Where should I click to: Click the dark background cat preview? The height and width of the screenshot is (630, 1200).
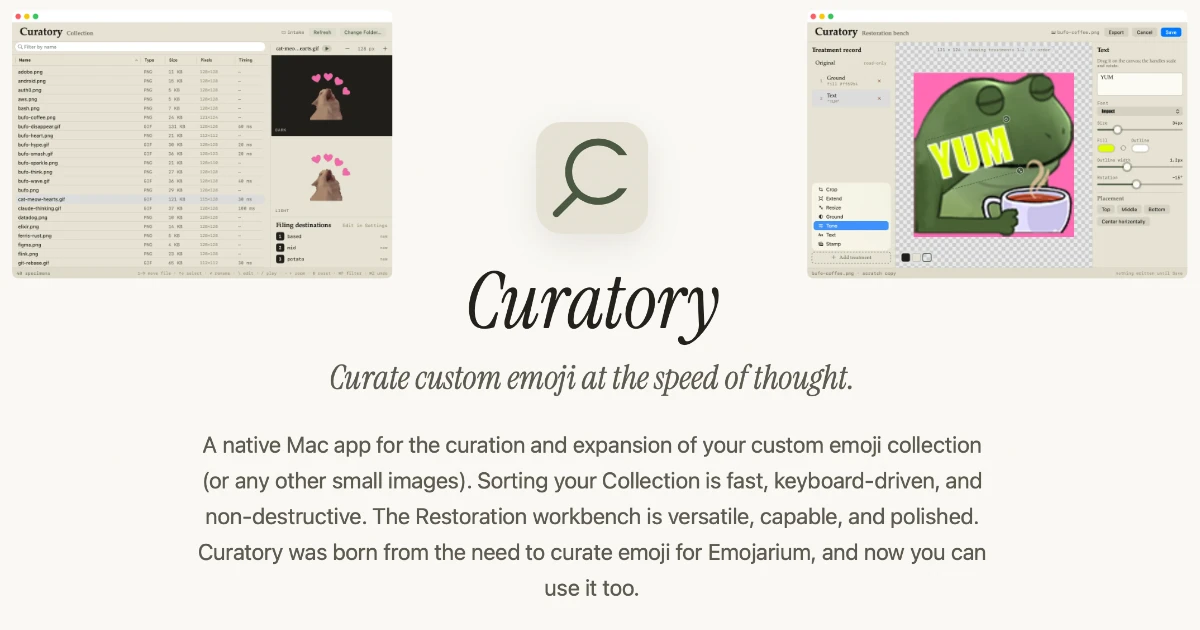pos(331,95)
